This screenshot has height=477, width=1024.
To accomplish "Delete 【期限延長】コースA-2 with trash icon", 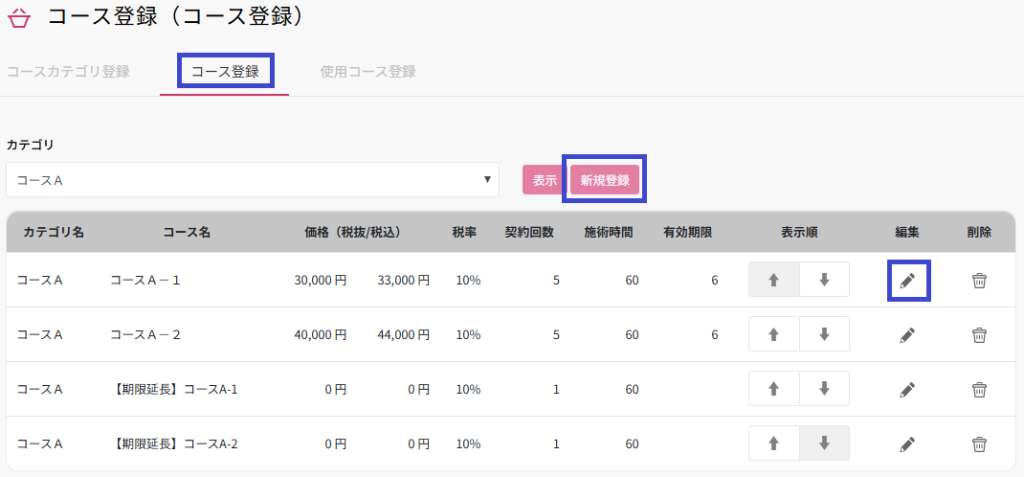I will pos(979,443).
